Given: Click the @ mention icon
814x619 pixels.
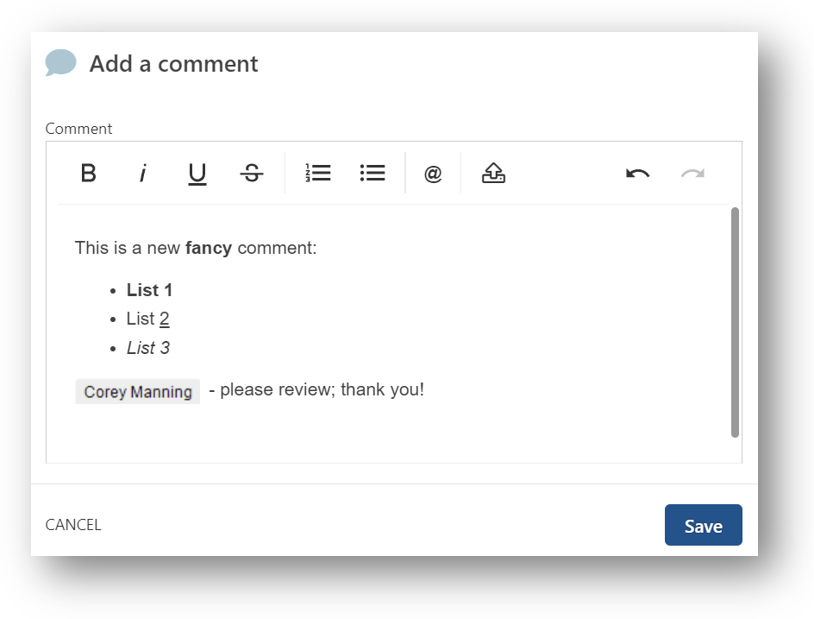Looking at the screenshot, I should [433, 174].
